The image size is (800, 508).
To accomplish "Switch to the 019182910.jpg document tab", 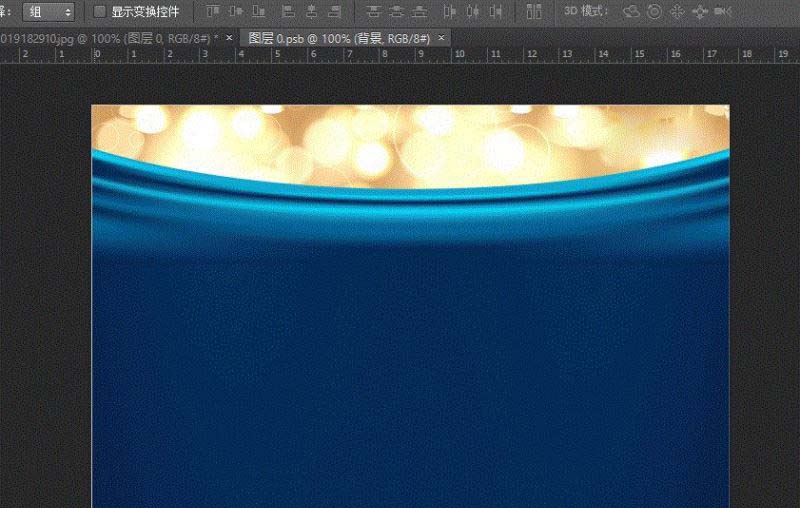I will (x=109, y=38).
